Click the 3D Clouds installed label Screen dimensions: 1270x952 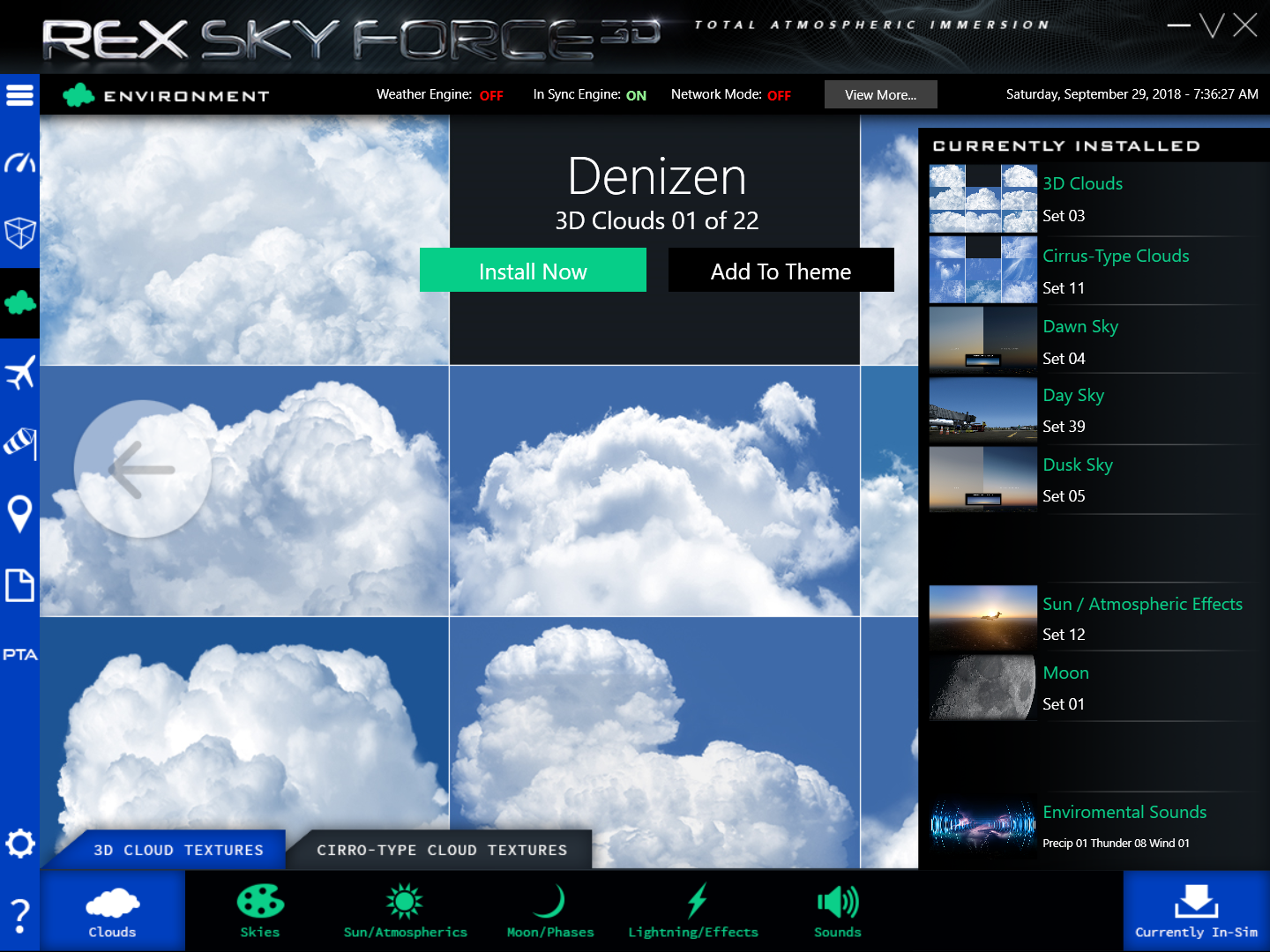click(1083, 183)
